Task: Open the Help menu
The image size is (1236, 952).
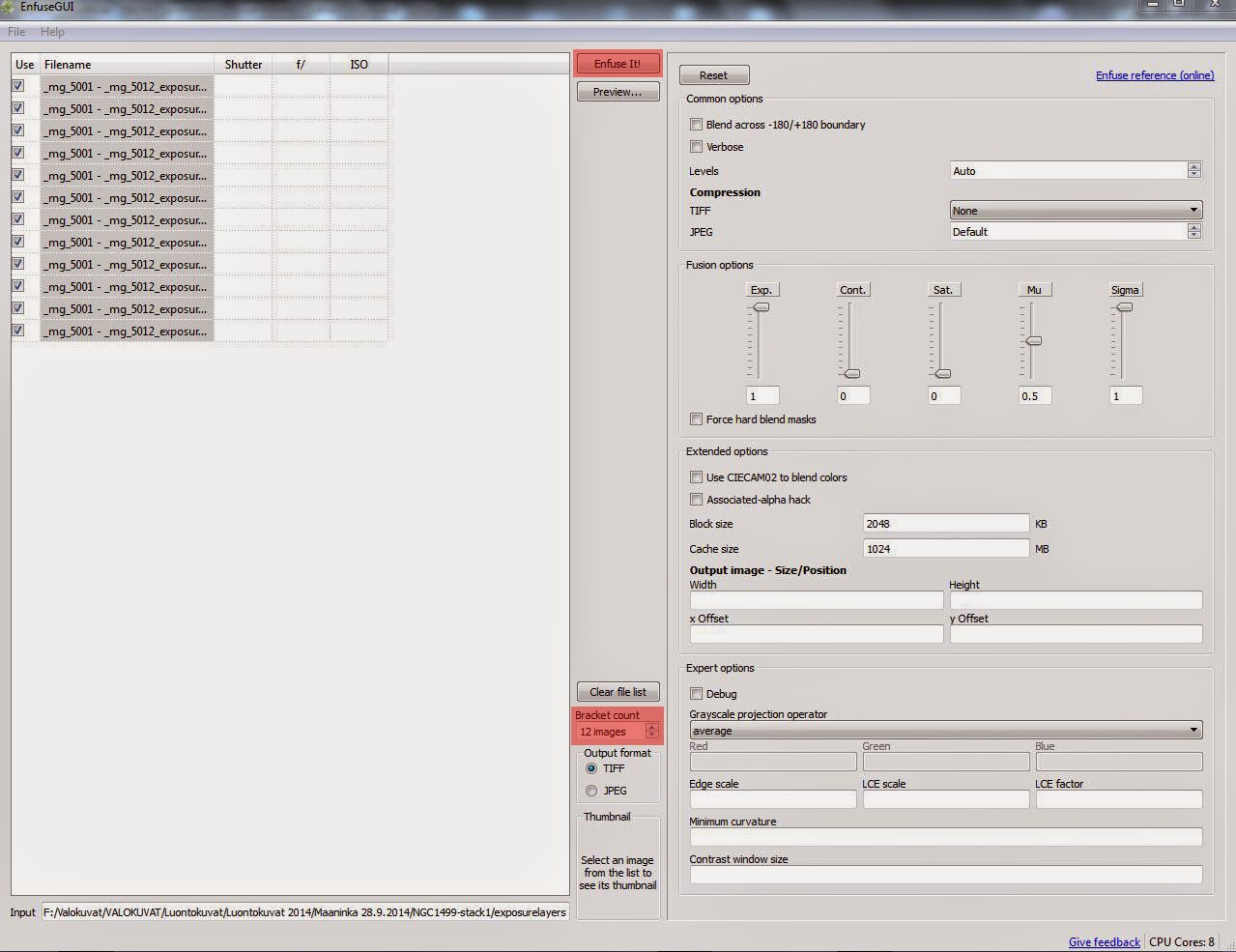Action: point(52,31)
